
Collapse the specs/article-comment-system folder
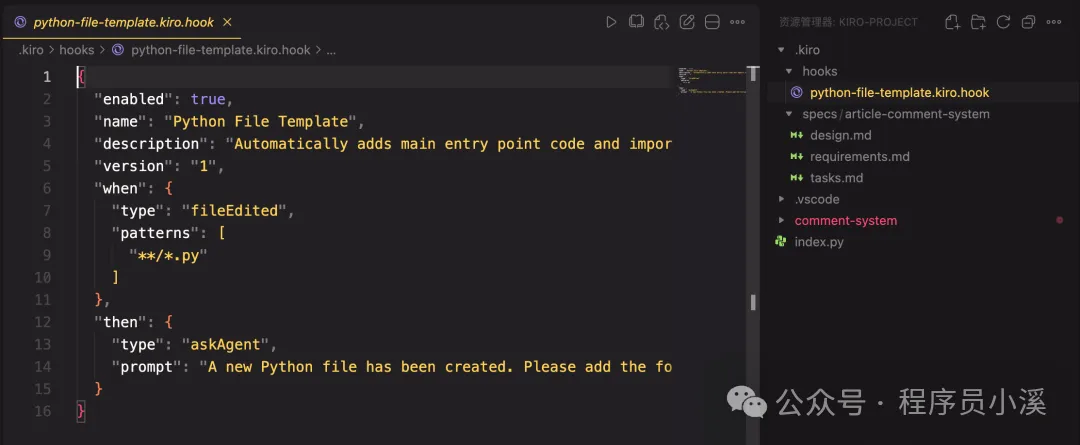(x=789, y=114)
